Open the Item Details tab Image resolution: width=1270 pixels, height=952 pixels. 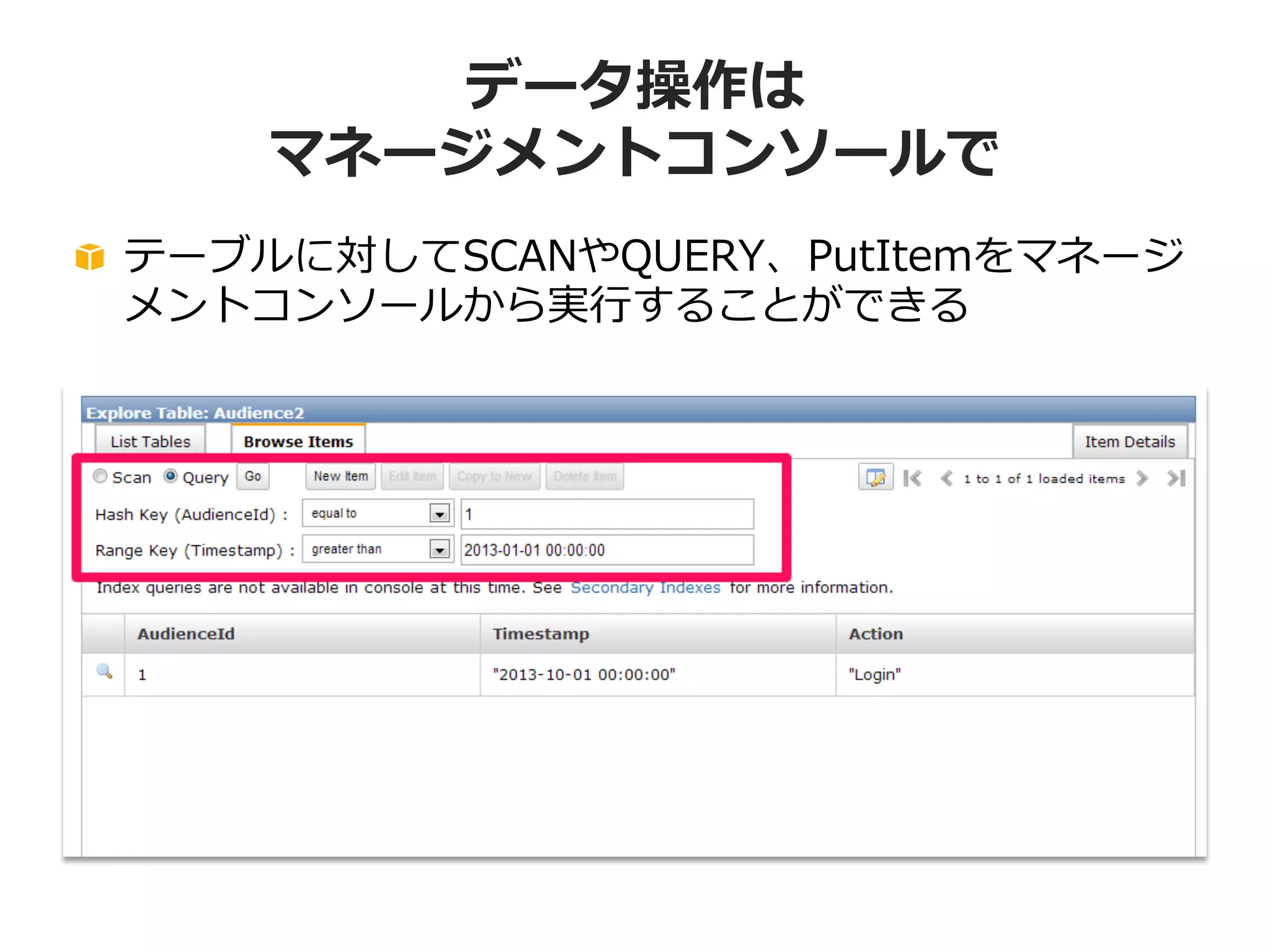[1130, 441]
